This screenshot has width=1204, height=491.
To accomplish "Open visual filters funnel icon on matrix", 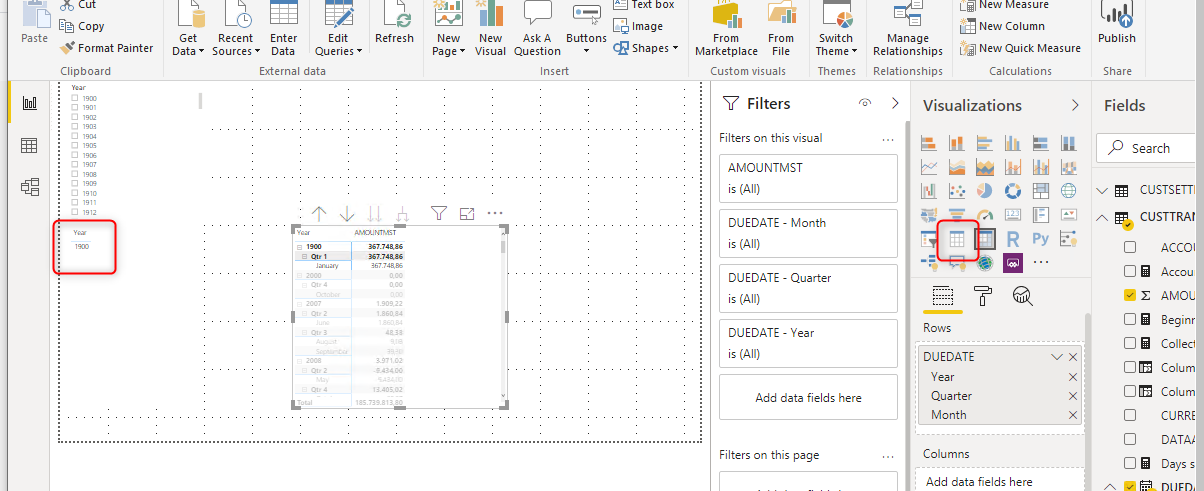I will [438, 213].
